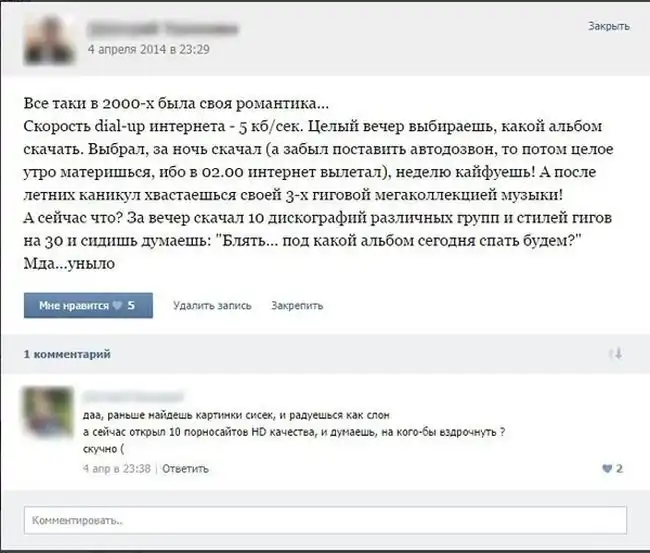Click the like count '5' on the post
The image size is (650, 553).
click(131, 306)
